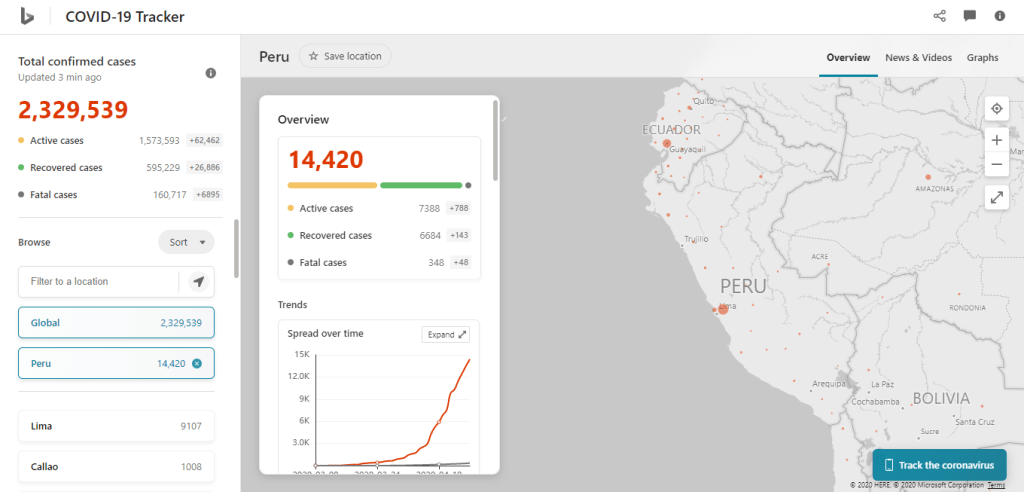
Task: Click the global total 2,329,539 in red
Action: [x=73, y=110]
